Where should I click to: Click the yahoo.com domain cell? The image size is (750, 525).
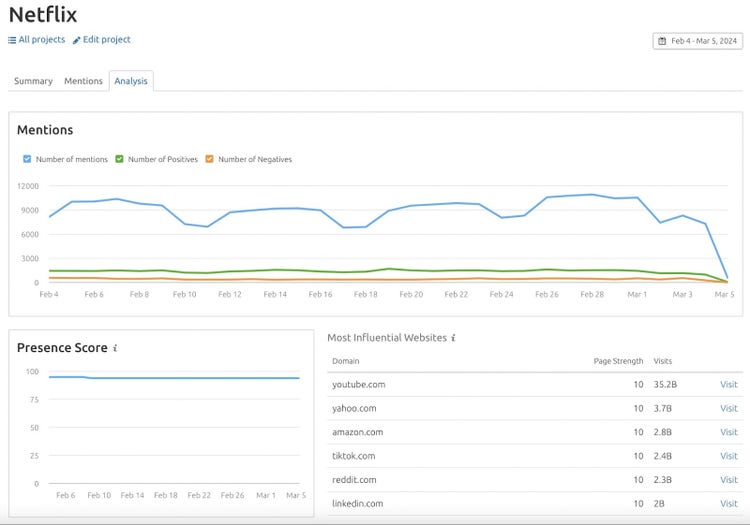click(354, 408)
